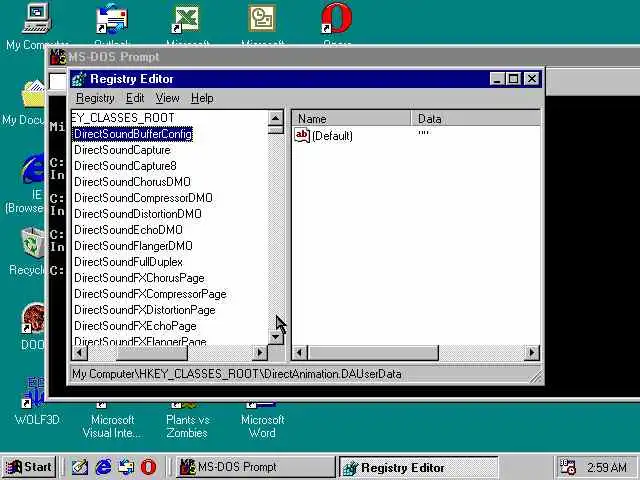This screenshot has height=480, width=640.
Task: Click the value pane horizontal scroll thumb
Action: click(x=373, y=353)
